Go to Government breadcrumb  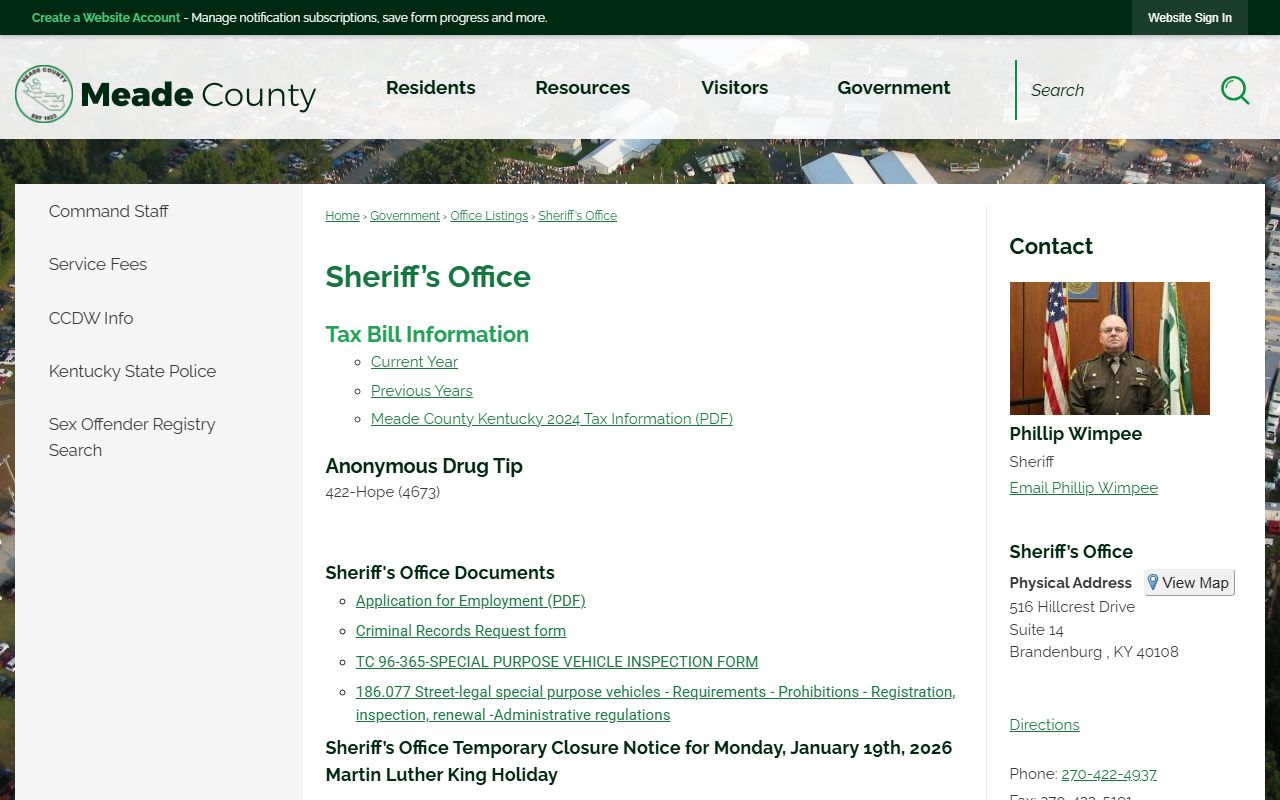click(405, 216)
